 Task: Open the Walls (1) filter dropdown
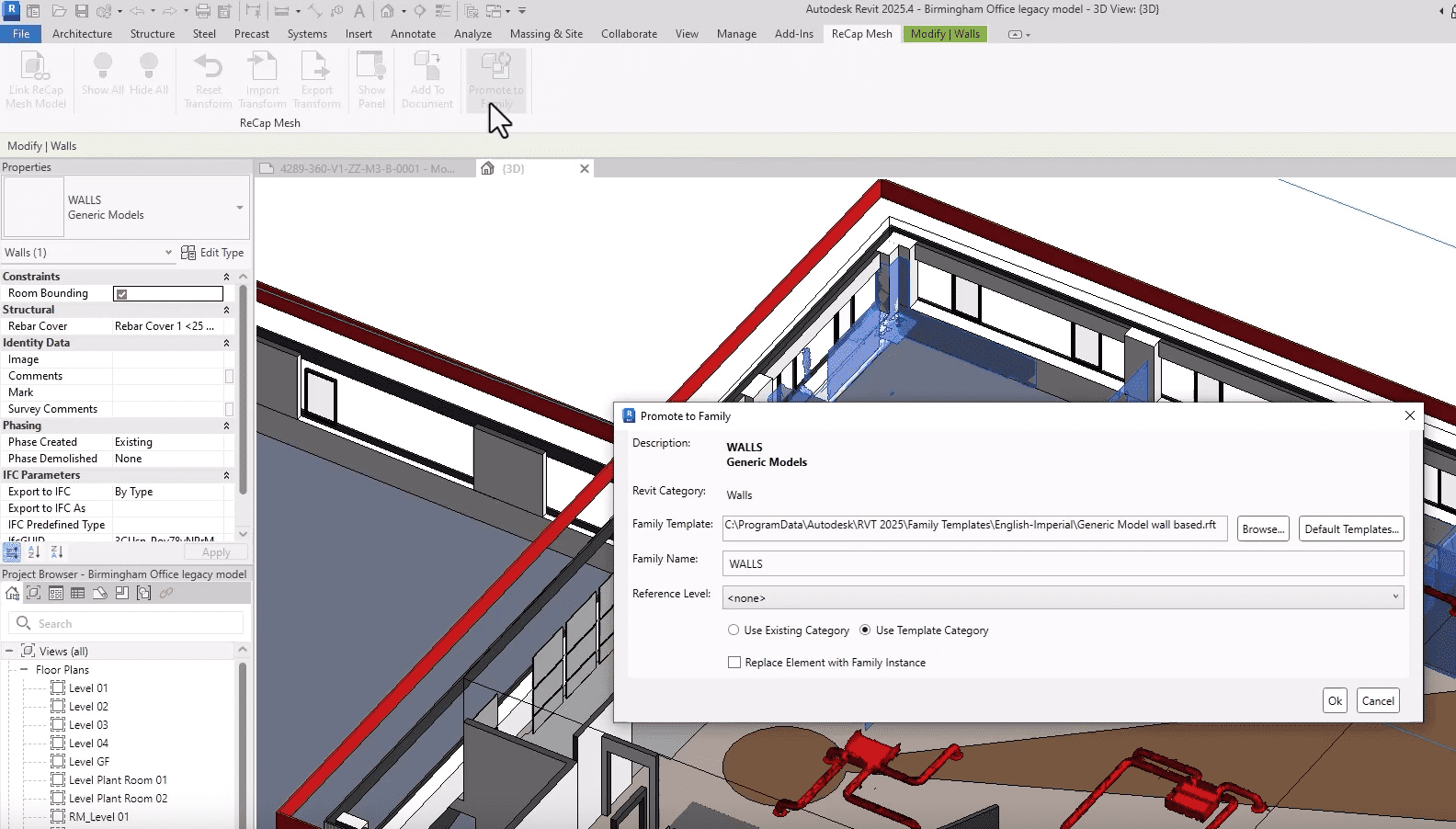168,253
